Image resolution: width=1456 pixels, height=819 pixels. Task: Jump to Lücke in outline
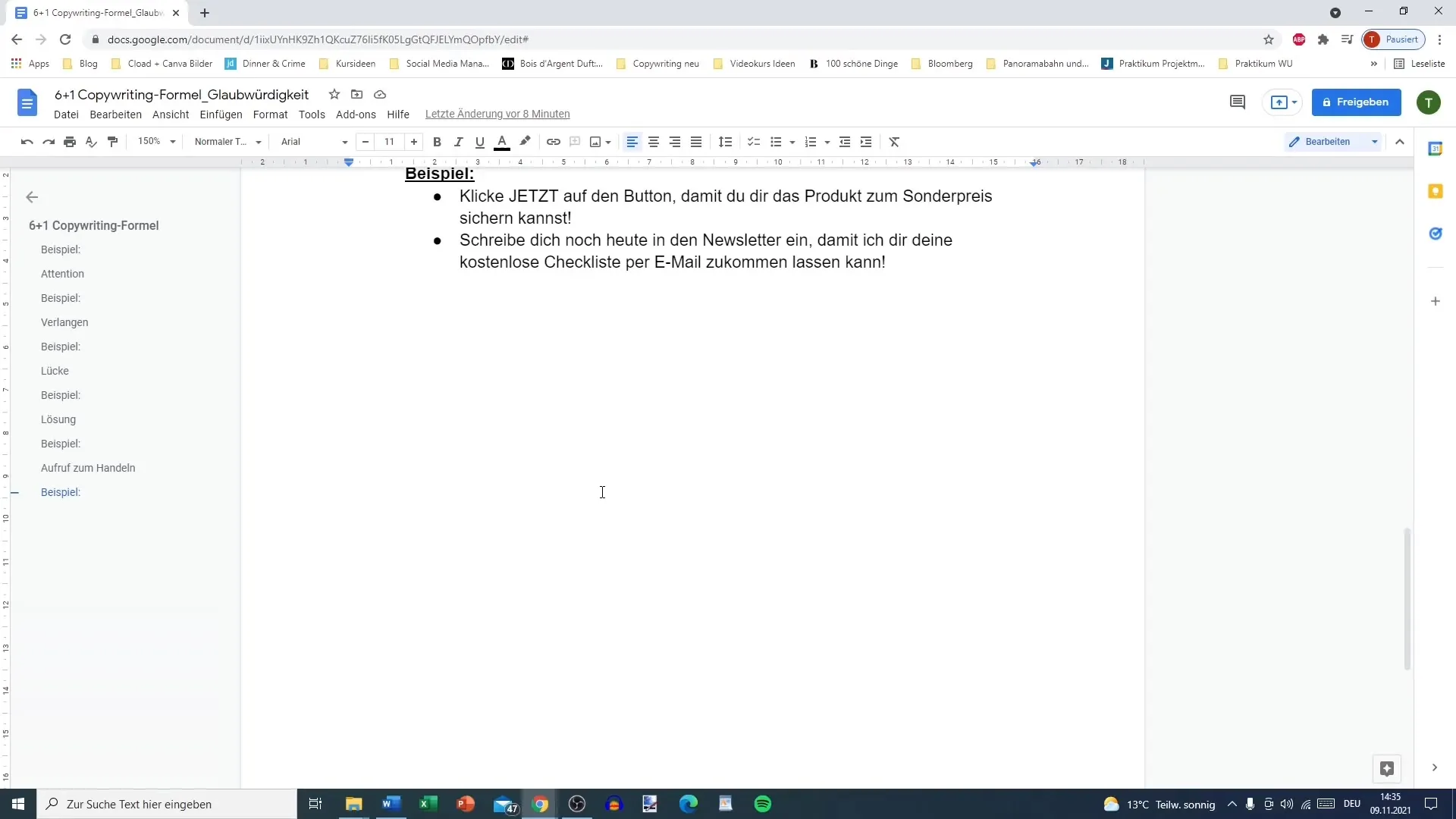(x=55, y=371)
